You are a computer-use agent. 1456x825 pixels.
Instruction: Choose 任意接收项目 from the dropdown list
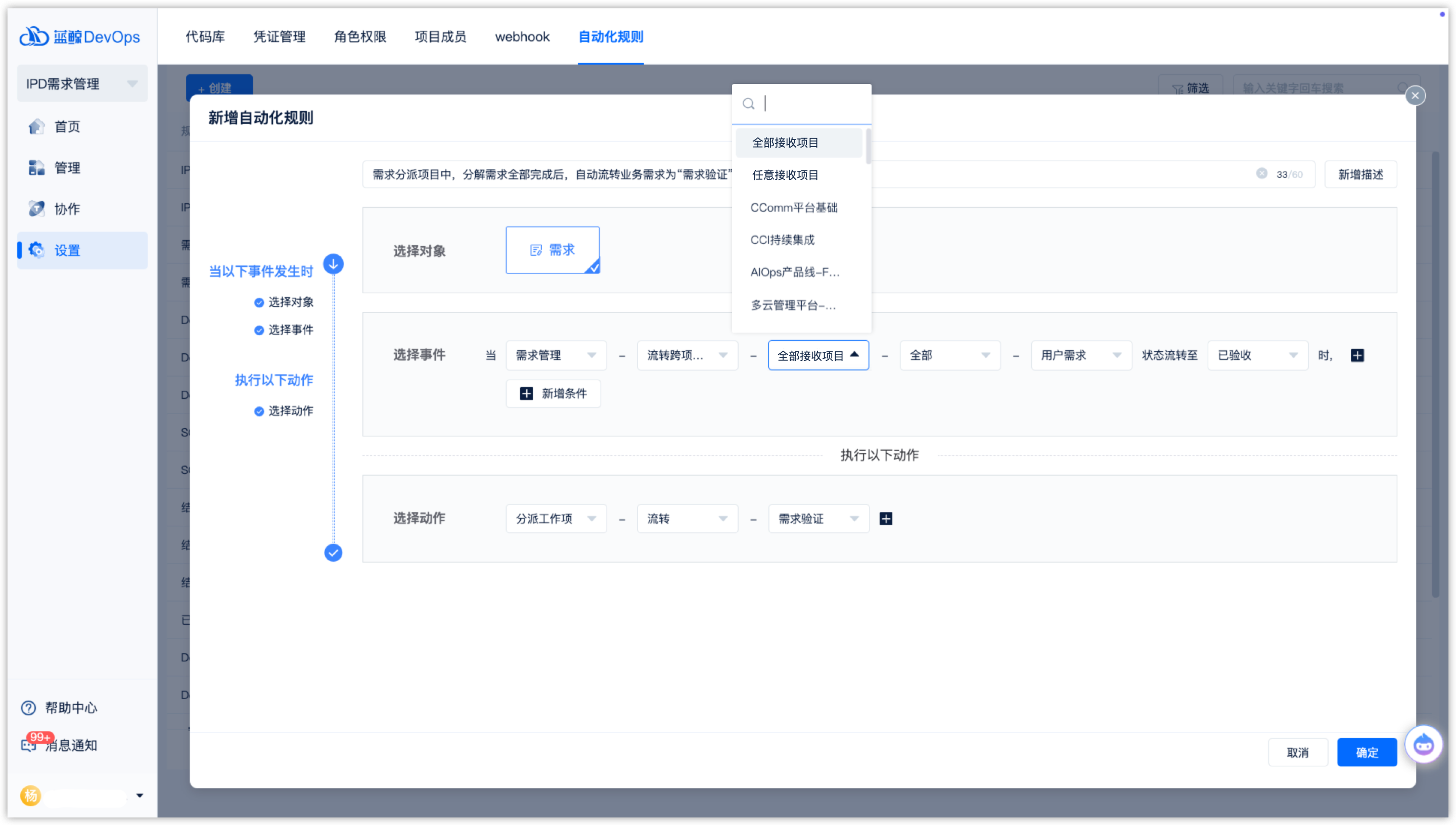(785, 175)
